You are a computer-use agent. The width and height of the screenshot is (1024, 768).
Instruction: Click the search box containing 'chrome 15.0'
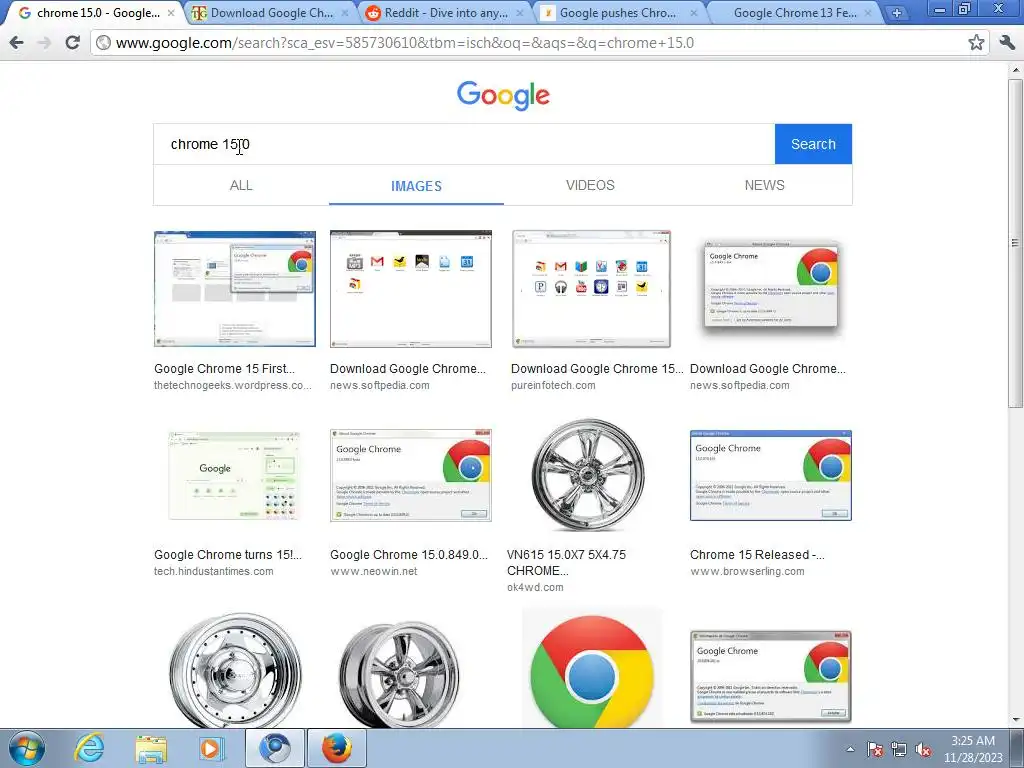[464, 144]
